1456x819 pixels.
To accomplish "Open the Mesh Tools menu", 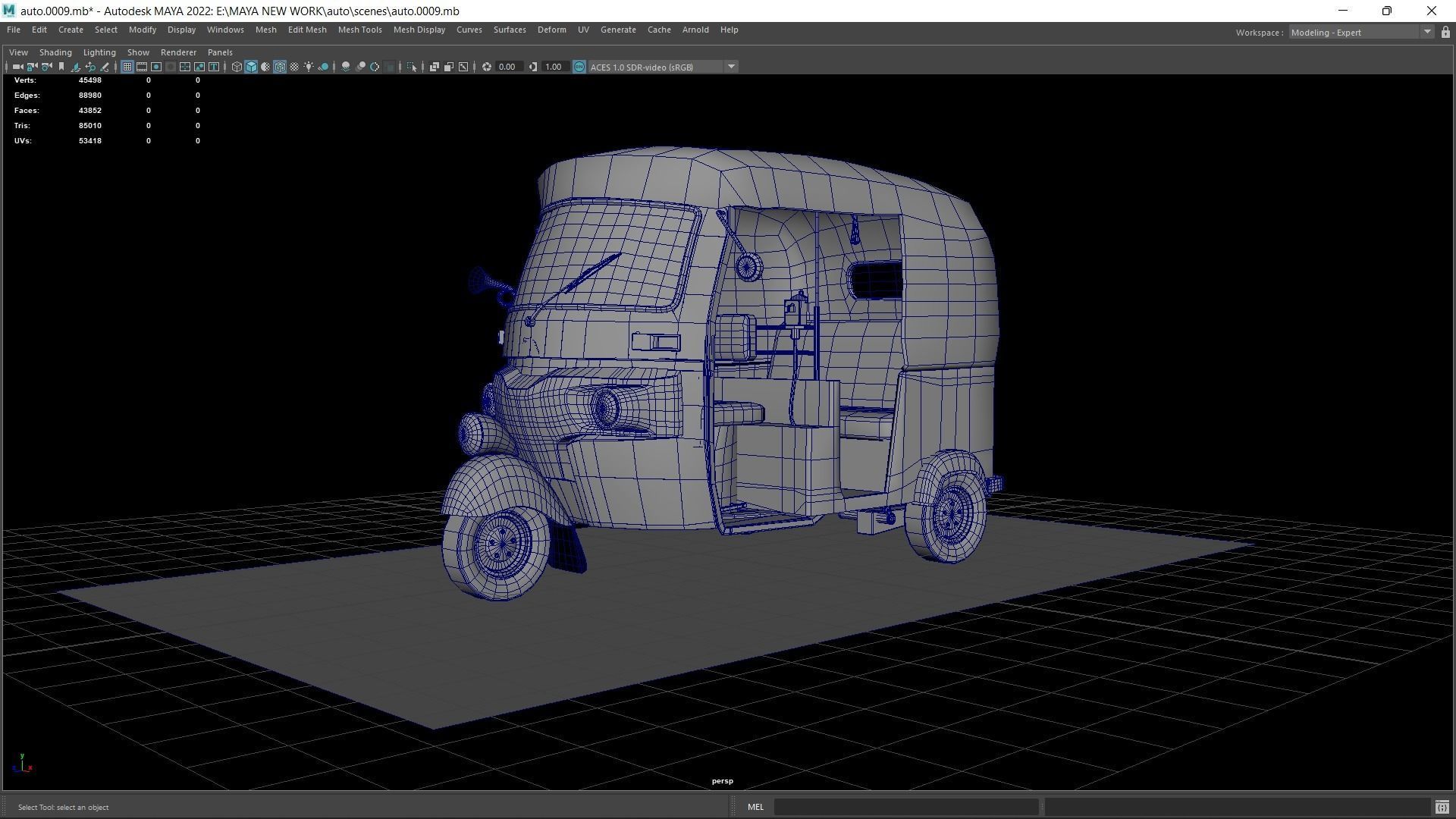I will pos(359,30).
